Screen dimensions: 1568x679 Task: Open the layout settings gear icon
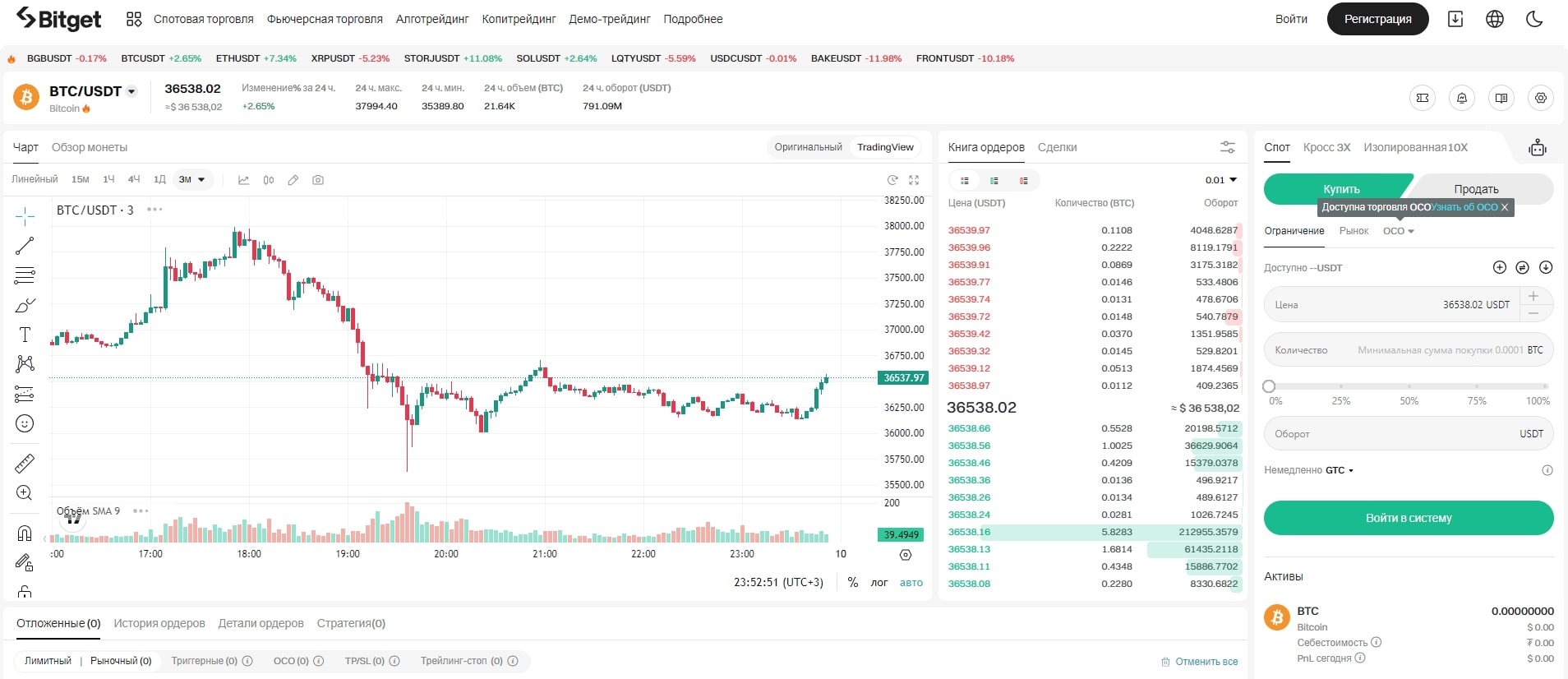pos(1541,98)
